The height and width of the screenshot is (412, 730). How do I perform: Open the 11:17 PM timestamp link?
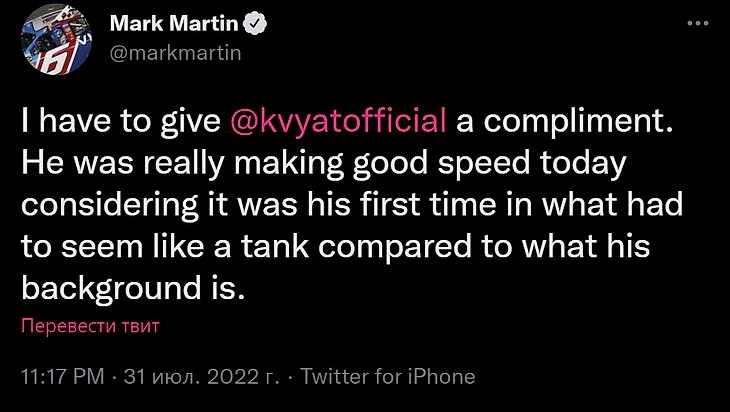coord(64,377)
